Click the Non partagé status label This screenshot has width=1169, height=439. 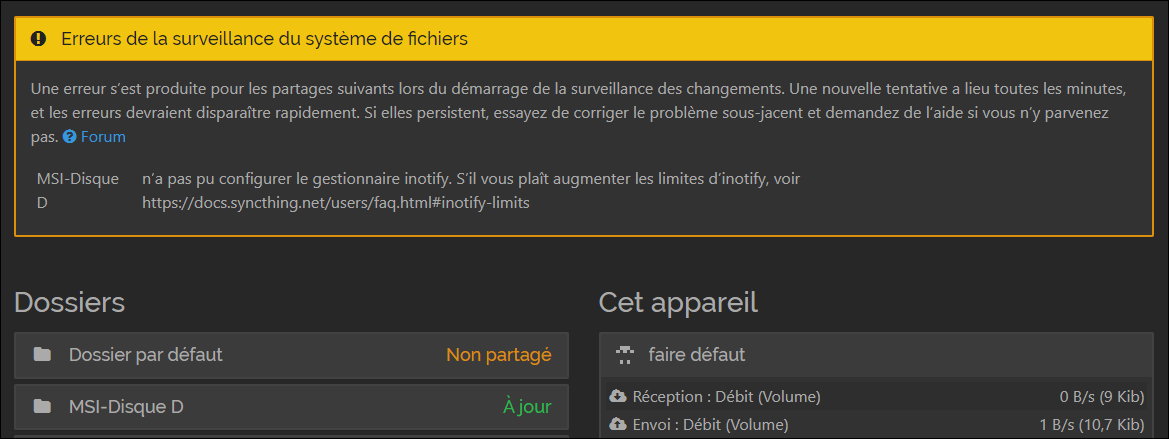coord(499,355)
